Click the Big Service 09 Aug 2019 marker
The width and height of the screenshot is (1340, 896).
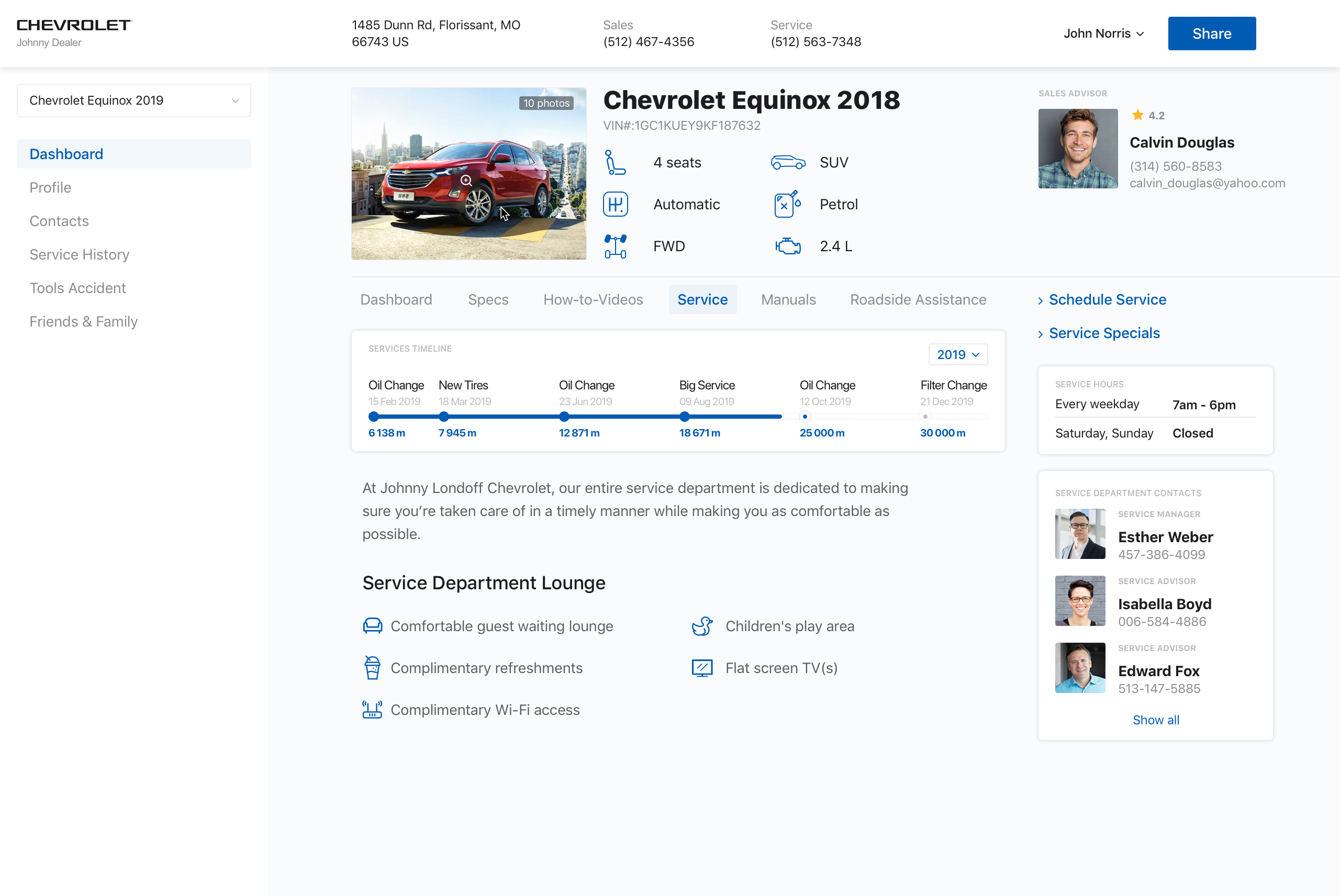[x=685, y=417]
